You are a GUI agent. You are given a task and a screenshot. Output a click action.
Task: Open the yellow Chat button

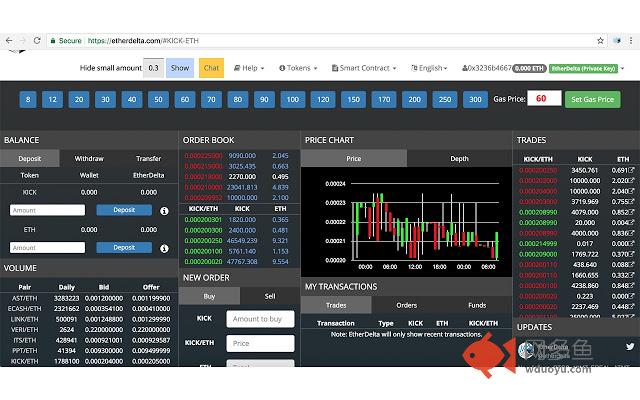211,68
